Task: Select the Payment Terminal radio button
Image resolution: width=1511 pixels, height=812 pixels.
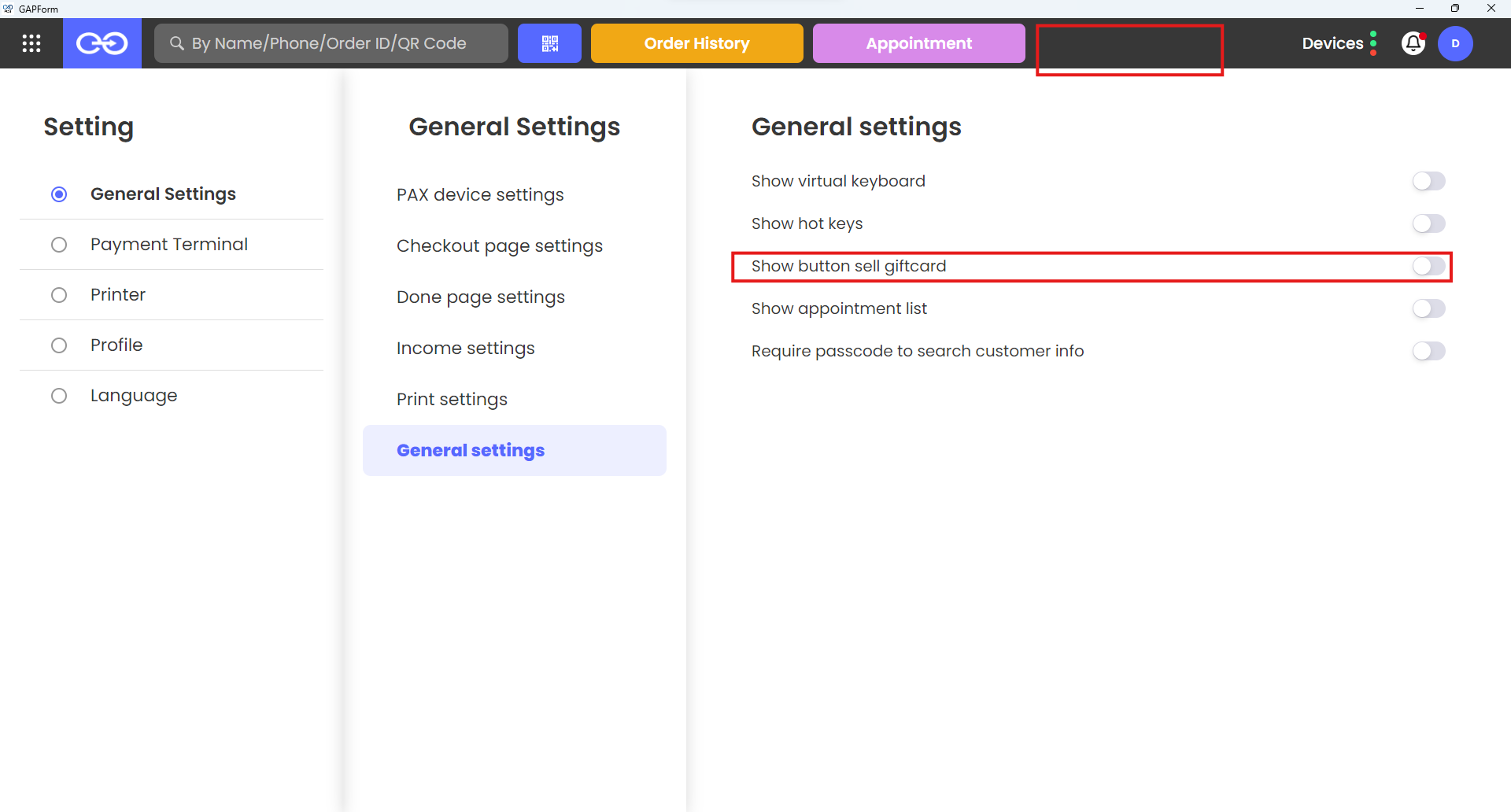Action: 59,245
